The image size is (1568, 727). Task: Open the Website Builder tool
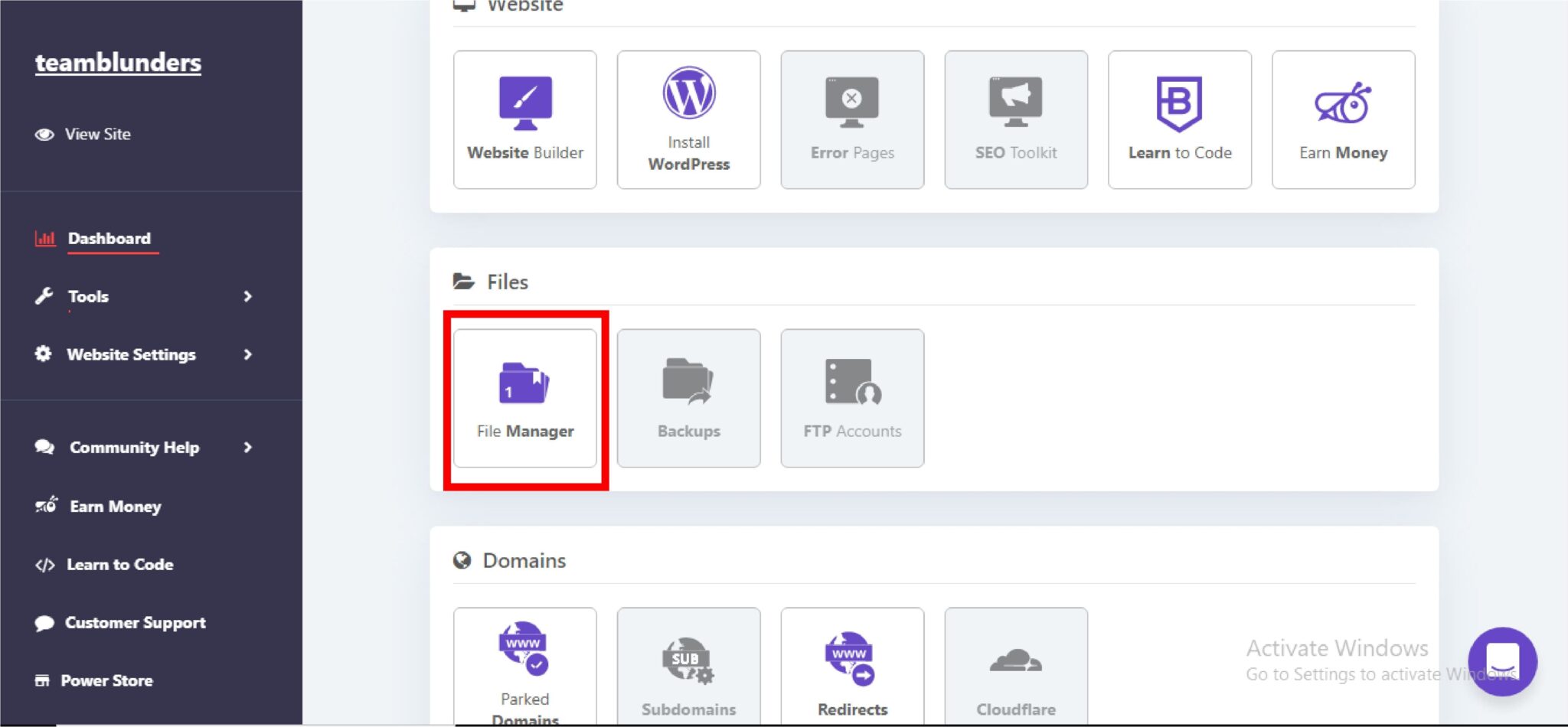tap(524, 119)
